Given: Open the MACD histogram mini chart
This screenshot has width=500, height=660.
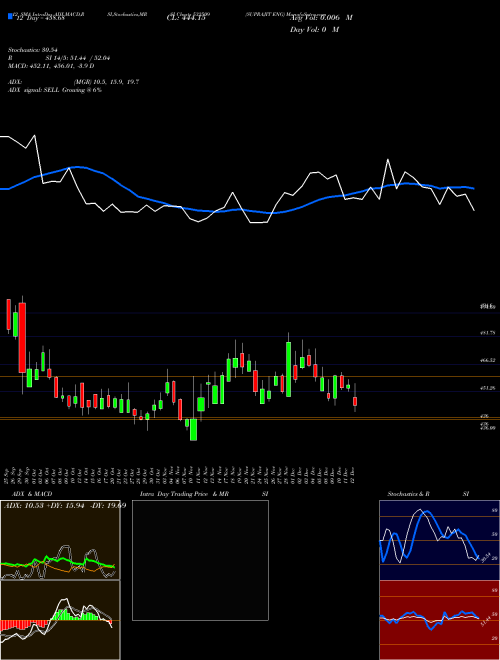Looking at the screenshot, I should pos(60,620).
